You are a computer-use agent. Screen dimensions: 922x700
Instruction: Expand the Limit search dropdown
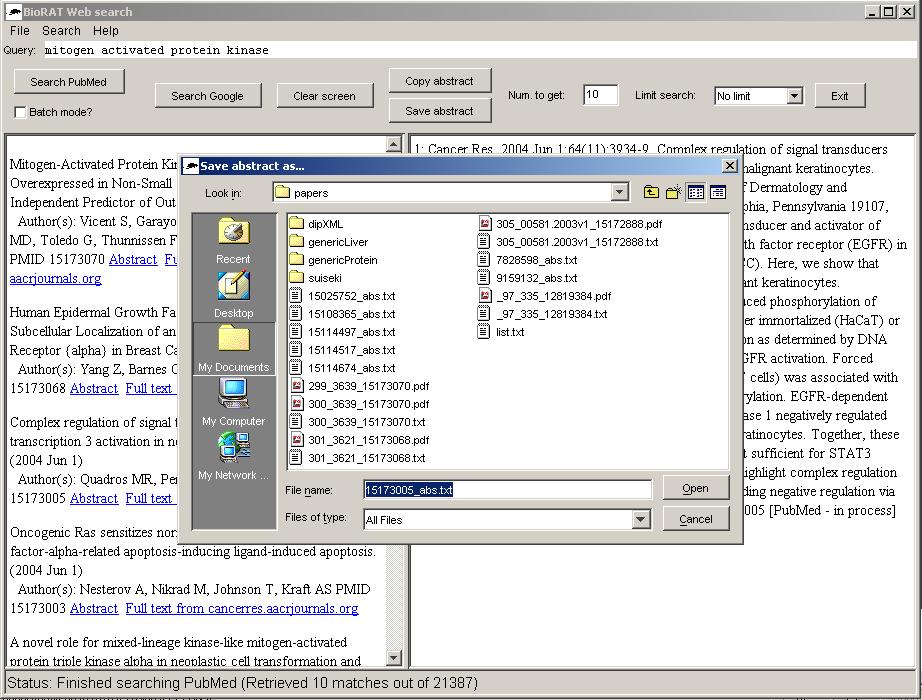794,96
